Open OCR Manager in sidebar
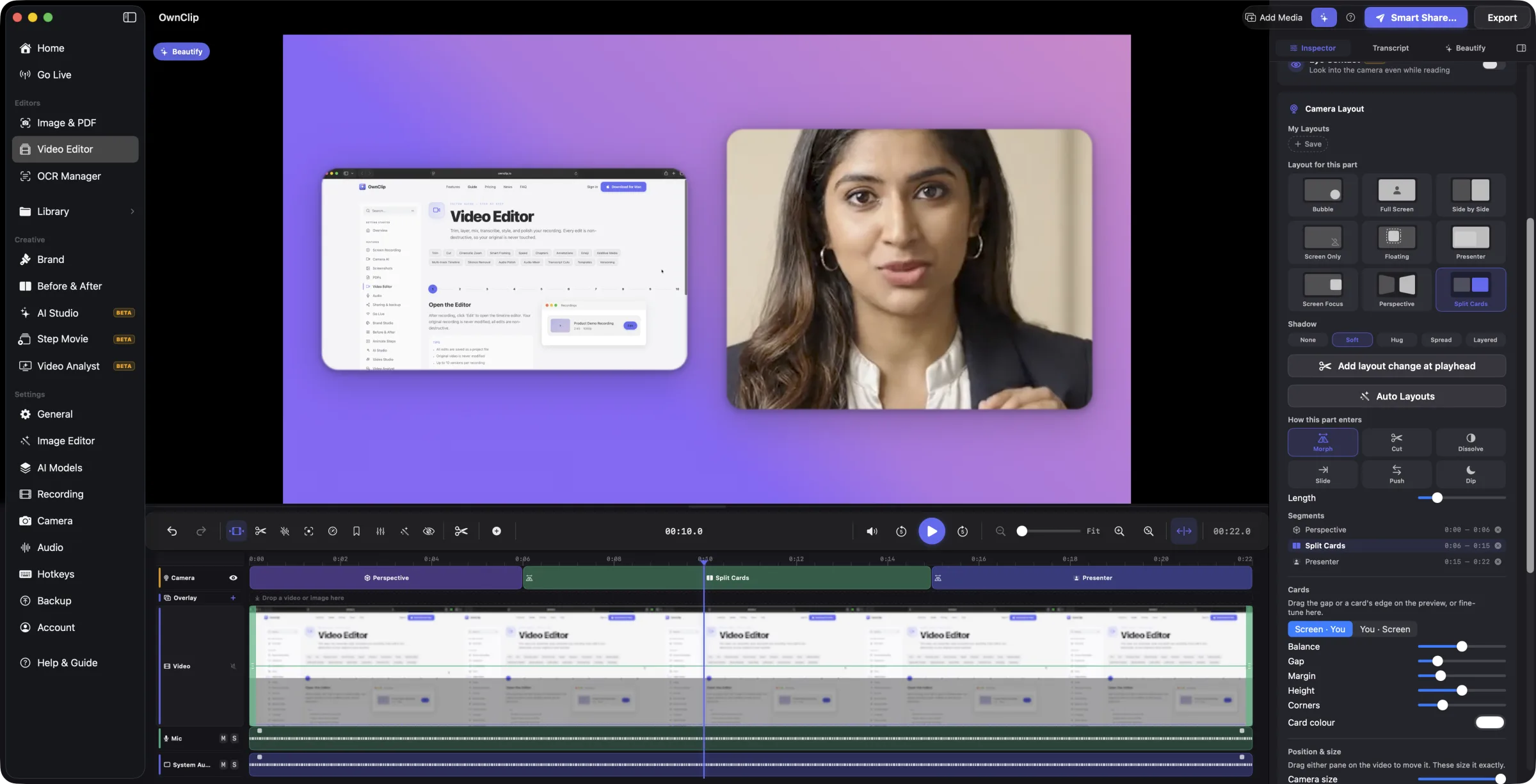The height and width of the screenshot is (784, 1536). point(75,176)
